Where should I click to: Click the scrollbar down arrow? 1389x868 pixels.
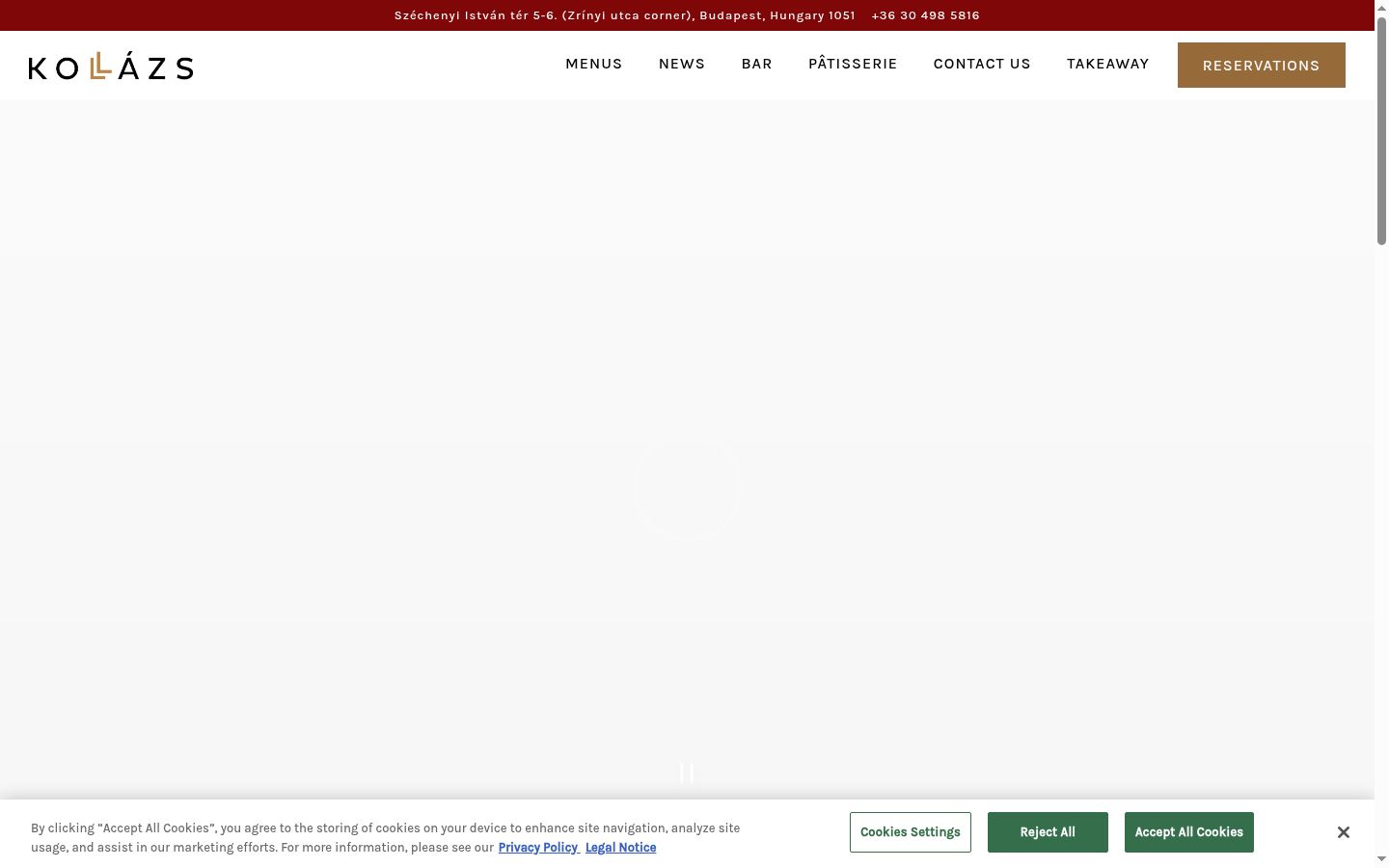[x=1381, y=859]
